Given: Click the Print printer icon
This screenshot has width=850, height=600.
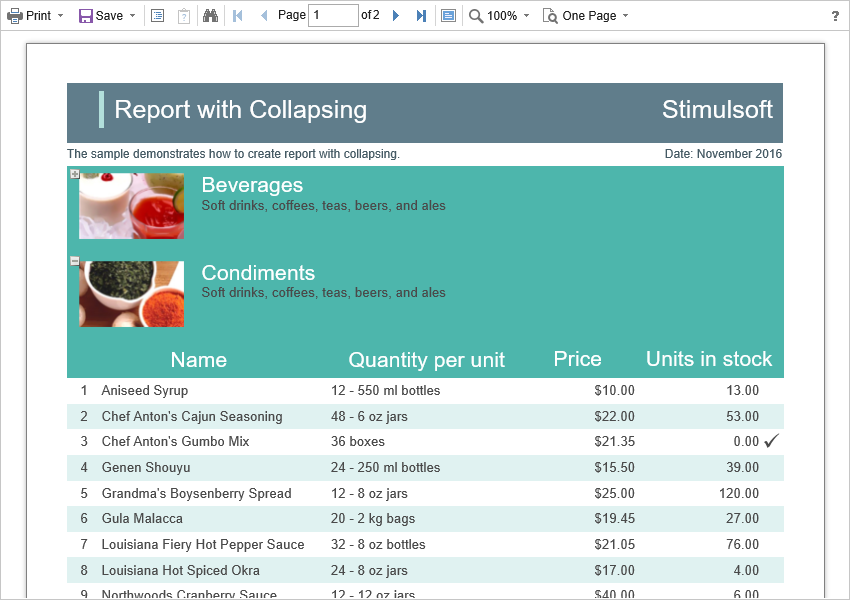Looking at the screenshot, I should pyautogui.click(x=15, y=16).
